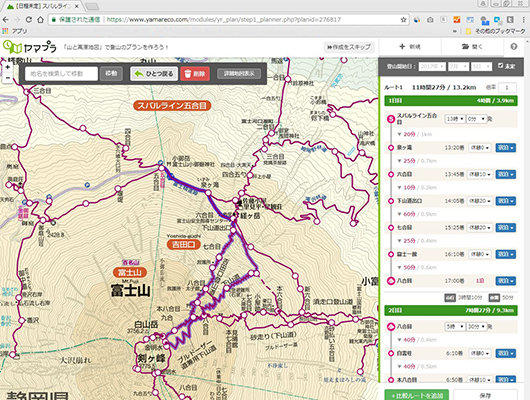530x400 pixels.
Task: Click 詳細地図表示 button
Action: 239,73
